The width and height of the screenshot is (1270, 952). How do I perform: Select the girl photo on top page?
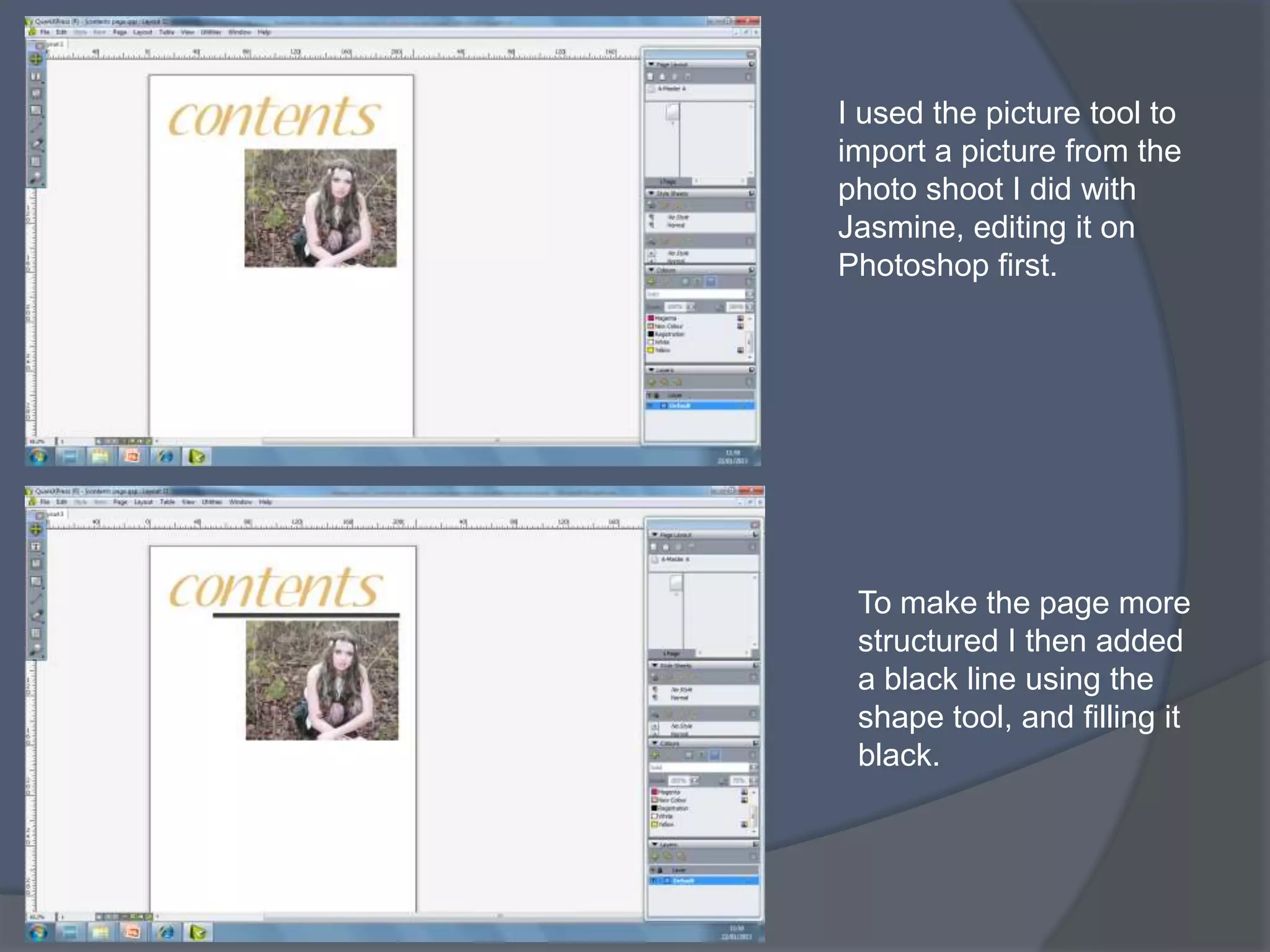320,208
